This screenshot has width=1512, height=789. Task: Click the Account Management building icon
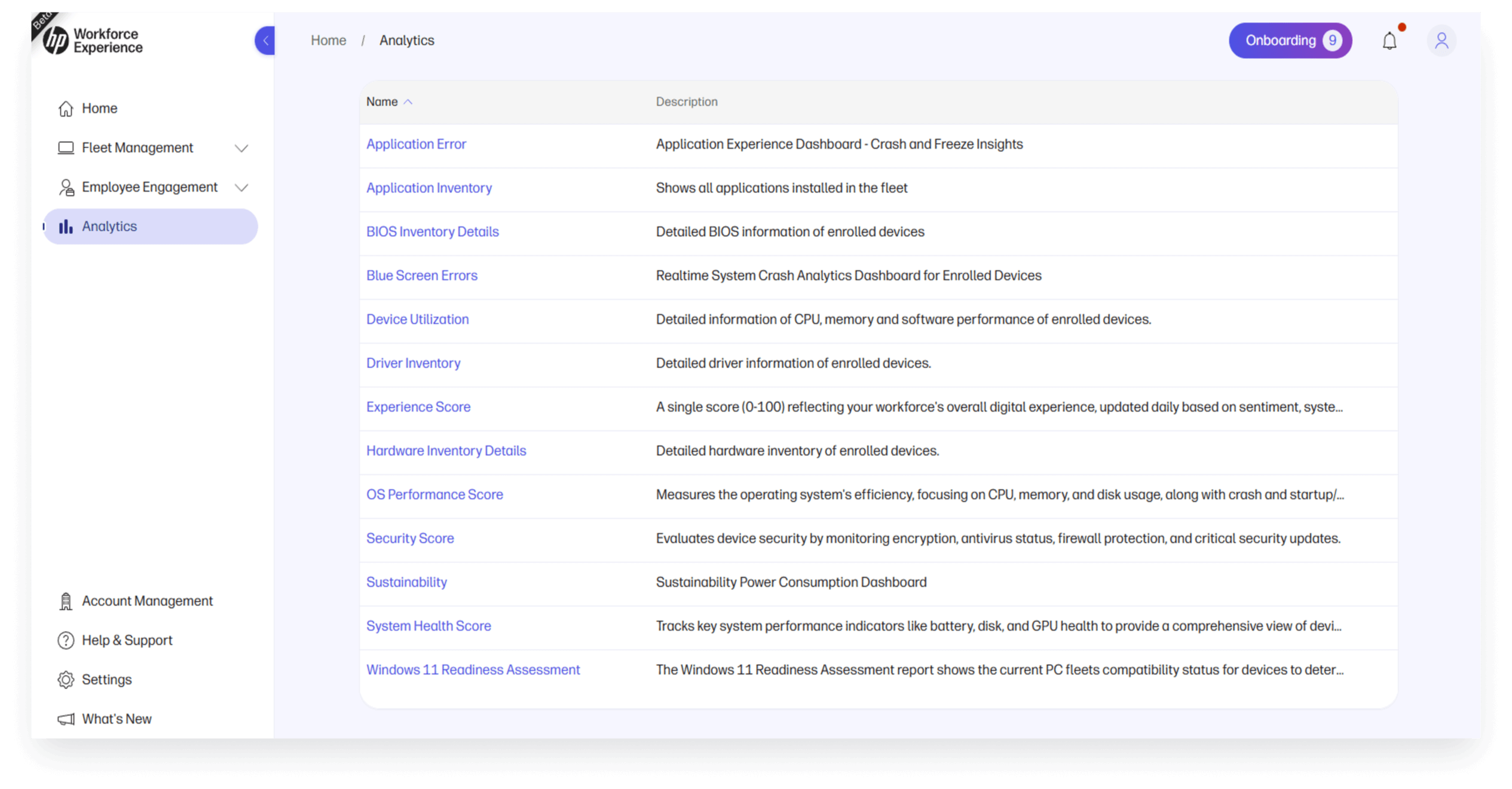(66, 601)
